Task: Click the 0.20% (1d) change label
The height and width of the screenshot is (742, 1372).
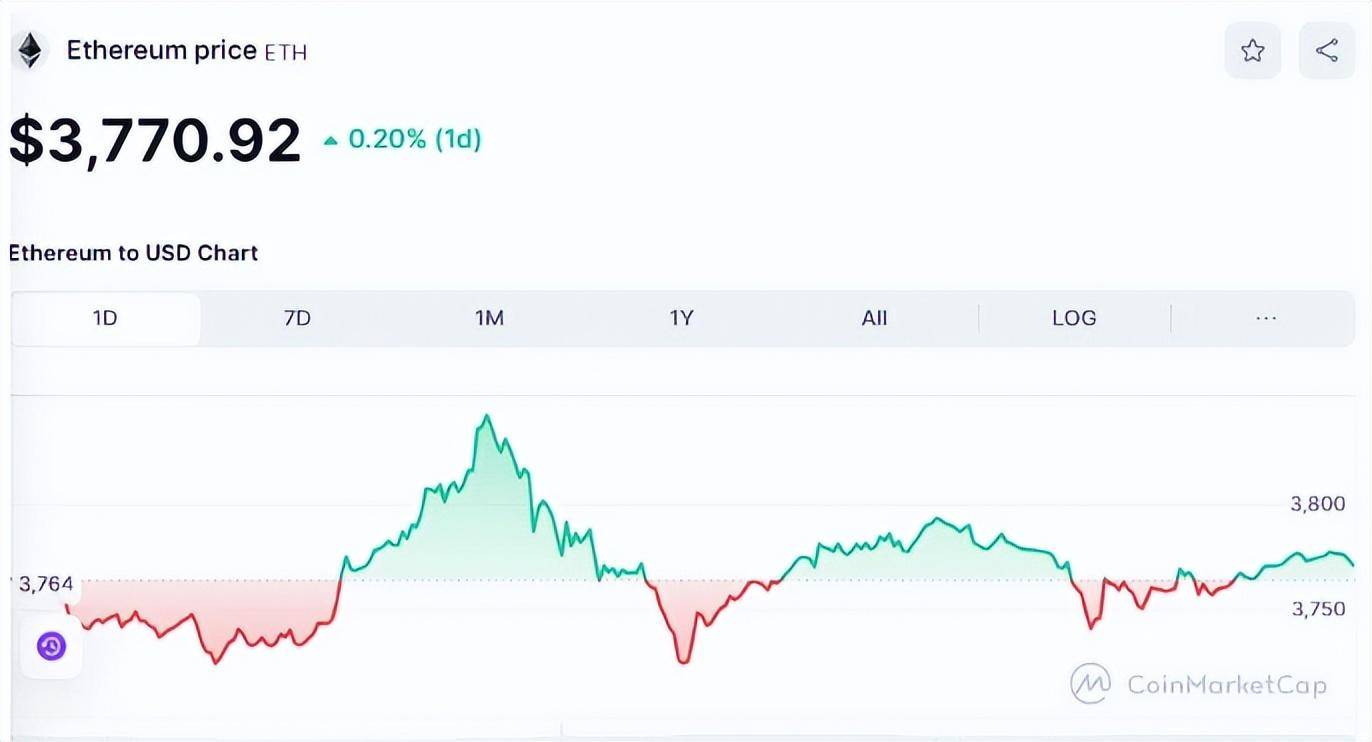Action: tap(414, 139)
